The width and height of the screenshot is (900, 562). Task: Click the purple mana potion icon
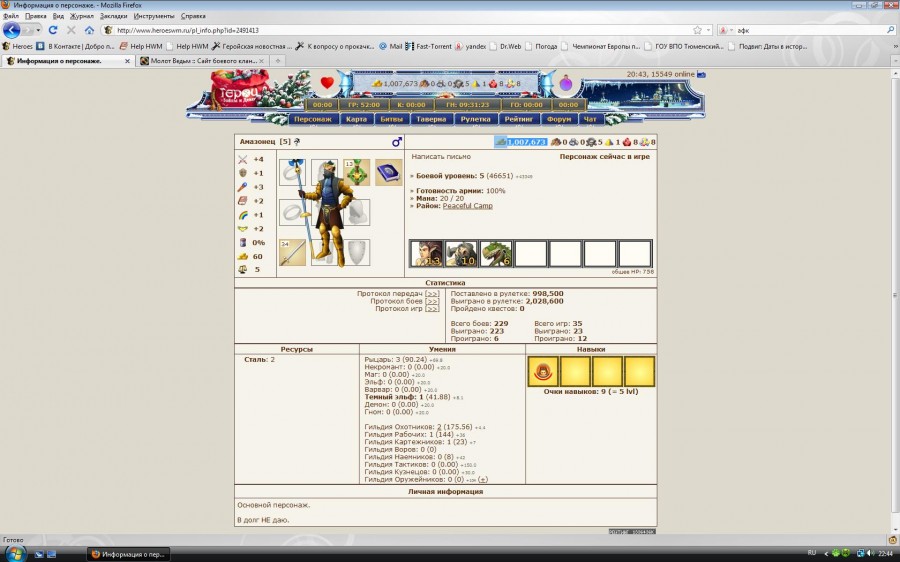pos(566,84)
